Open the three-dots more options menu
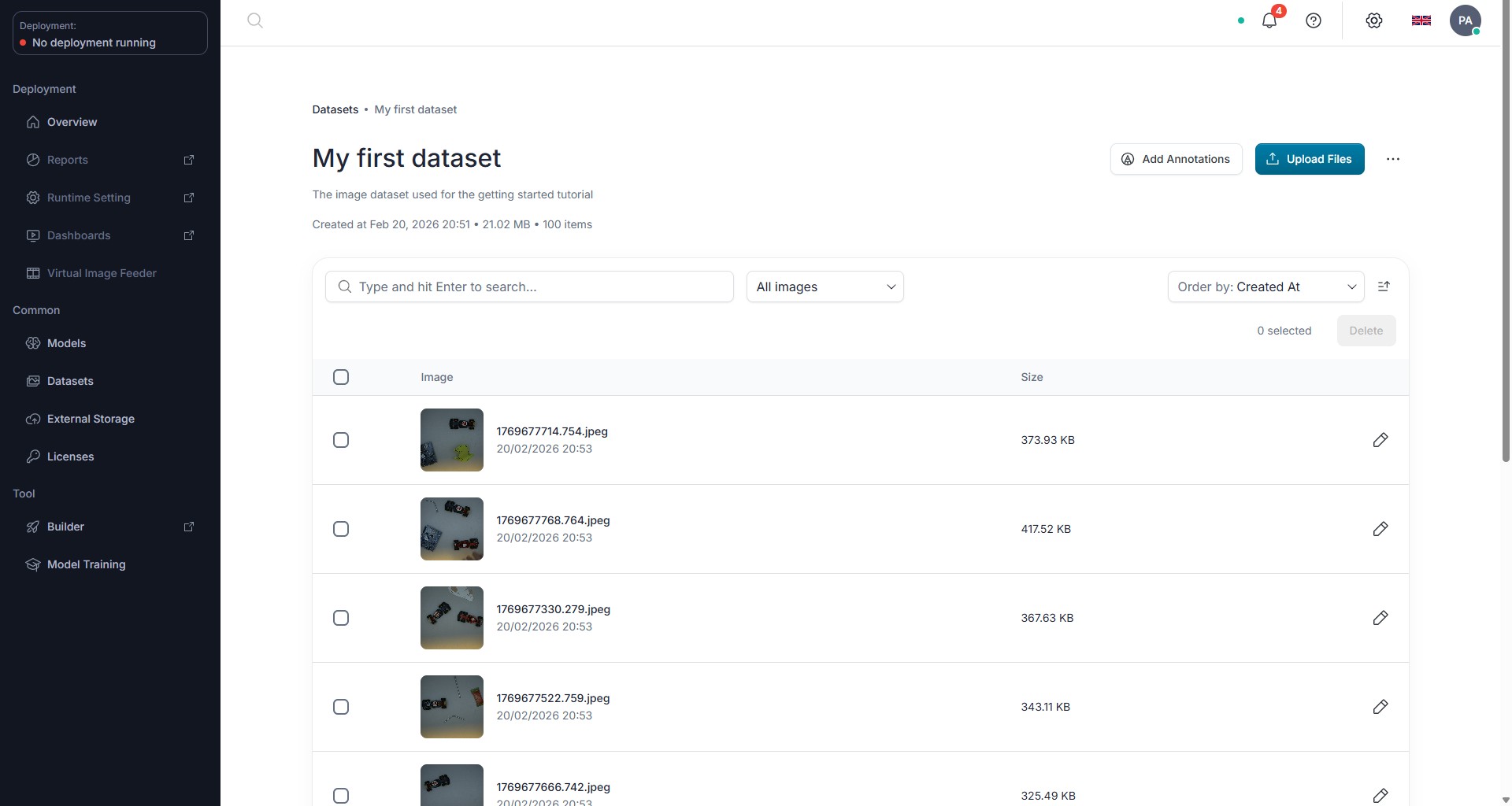The width and height of the screenshot is (1512, 806). coord(1393,159)
